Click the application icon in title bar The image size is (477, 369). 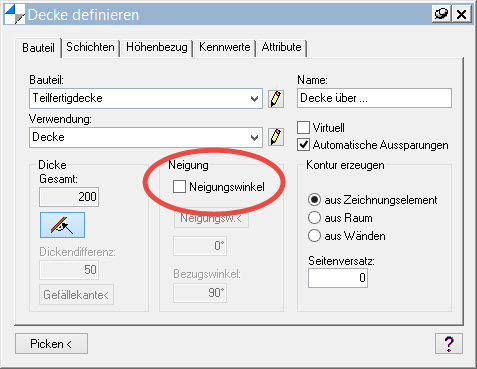point(15,14)
